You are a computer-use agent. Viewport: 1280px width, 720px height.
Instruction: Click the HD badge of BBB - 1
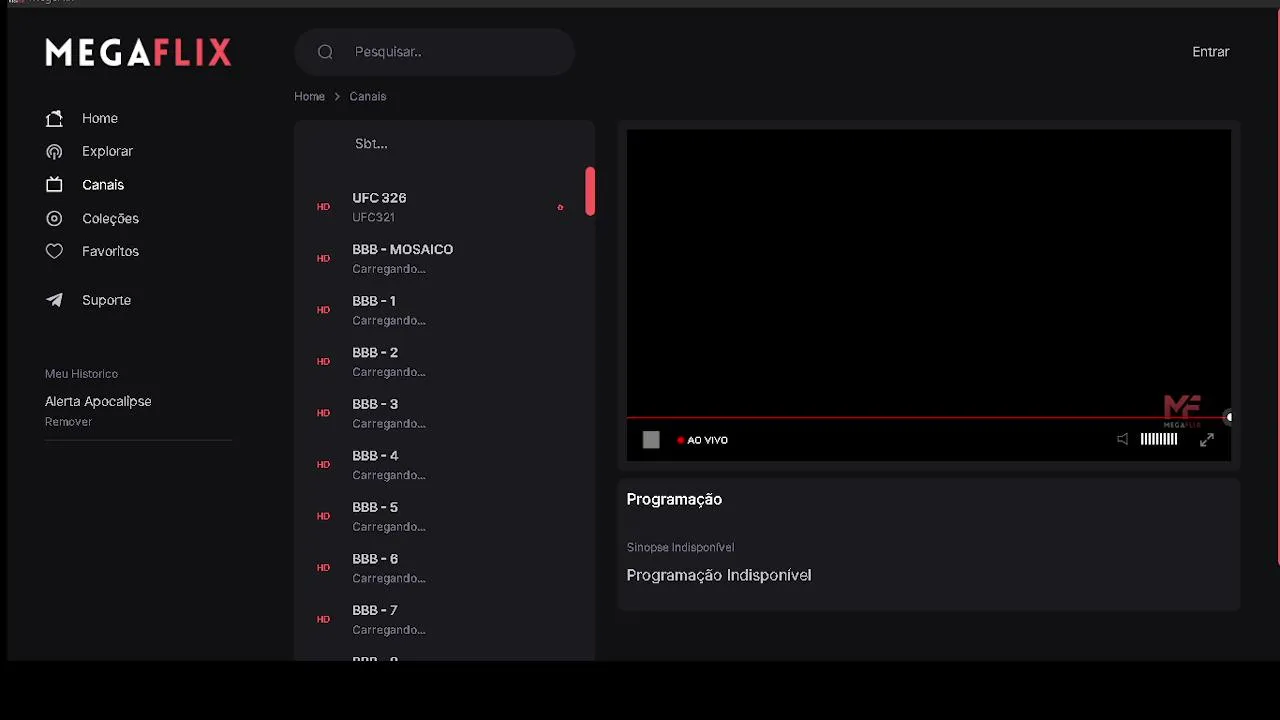click(x=323, y=310)
